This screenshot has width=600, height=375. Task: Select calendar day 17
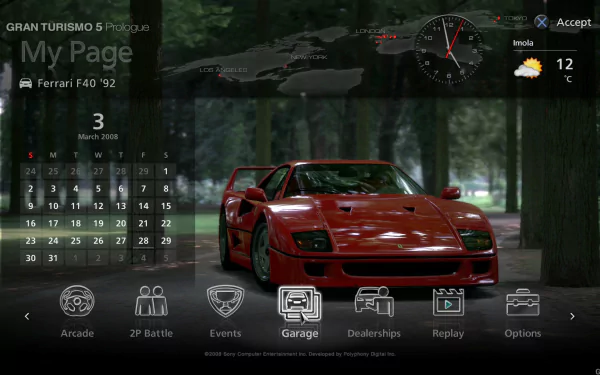53,223
